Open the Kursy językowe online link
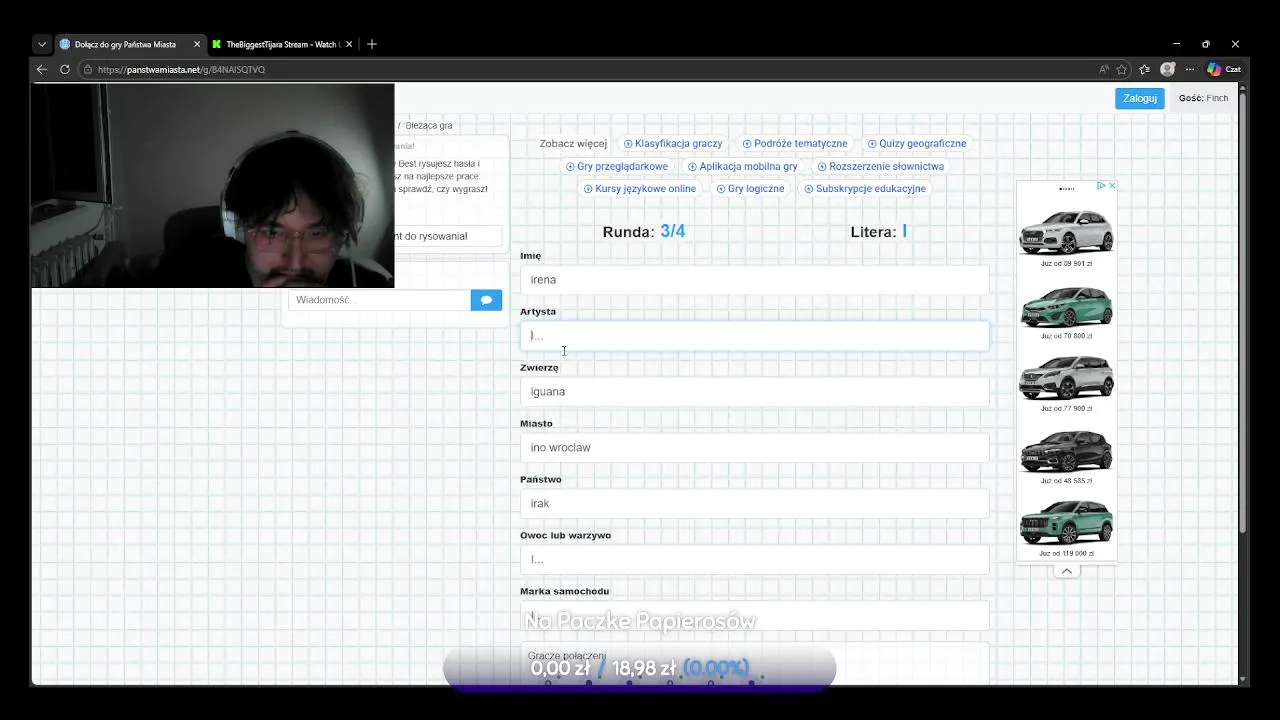This screenshot has height=720, width=1280. click(640, 188)
